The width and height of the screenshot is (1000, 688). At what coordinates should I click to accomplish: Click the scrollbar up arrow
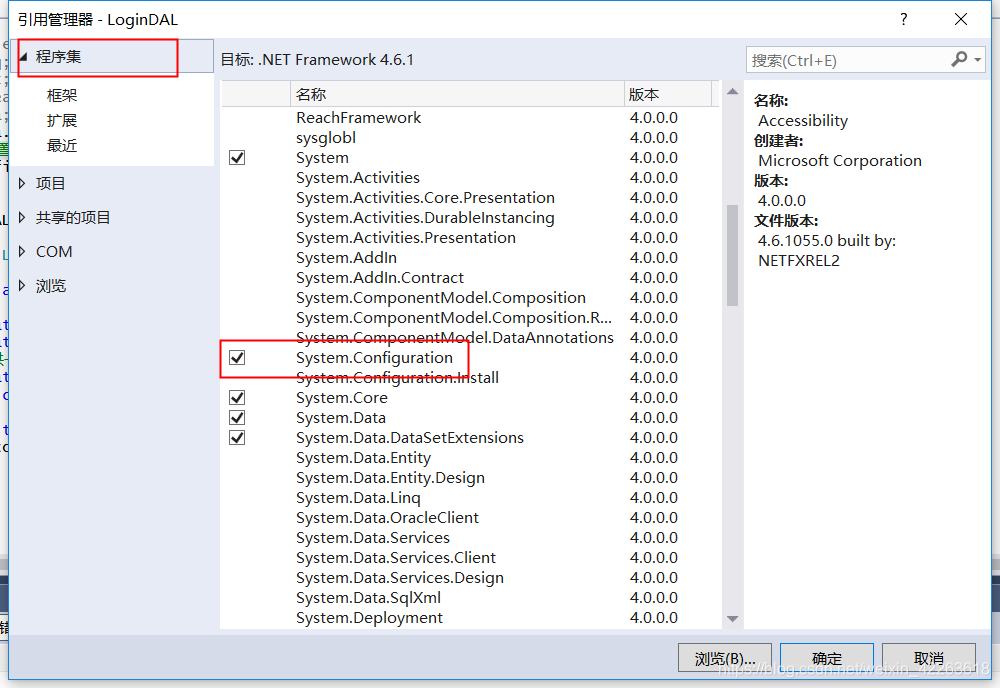(732, 92)
